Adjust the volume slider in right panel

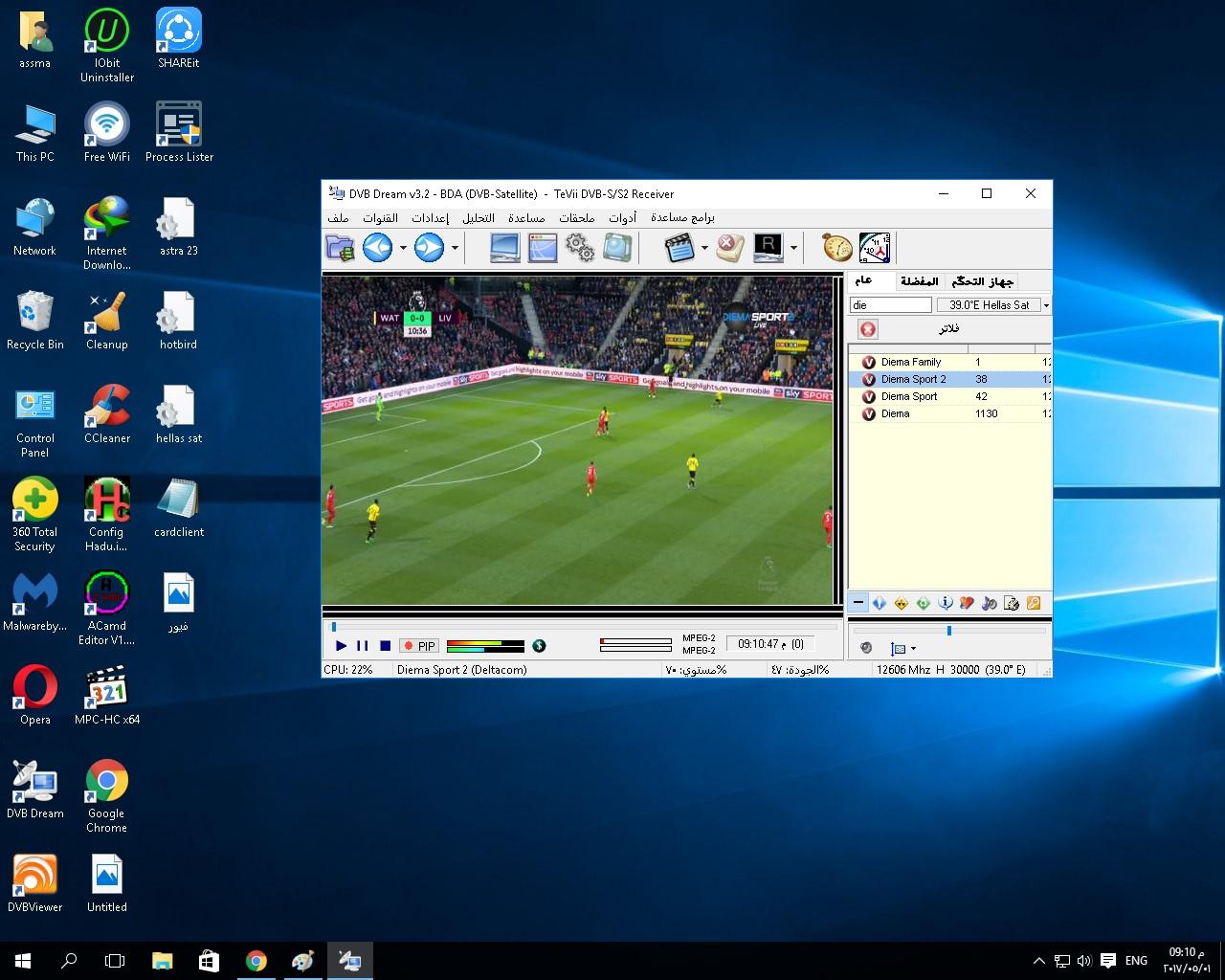click(949, 631)
